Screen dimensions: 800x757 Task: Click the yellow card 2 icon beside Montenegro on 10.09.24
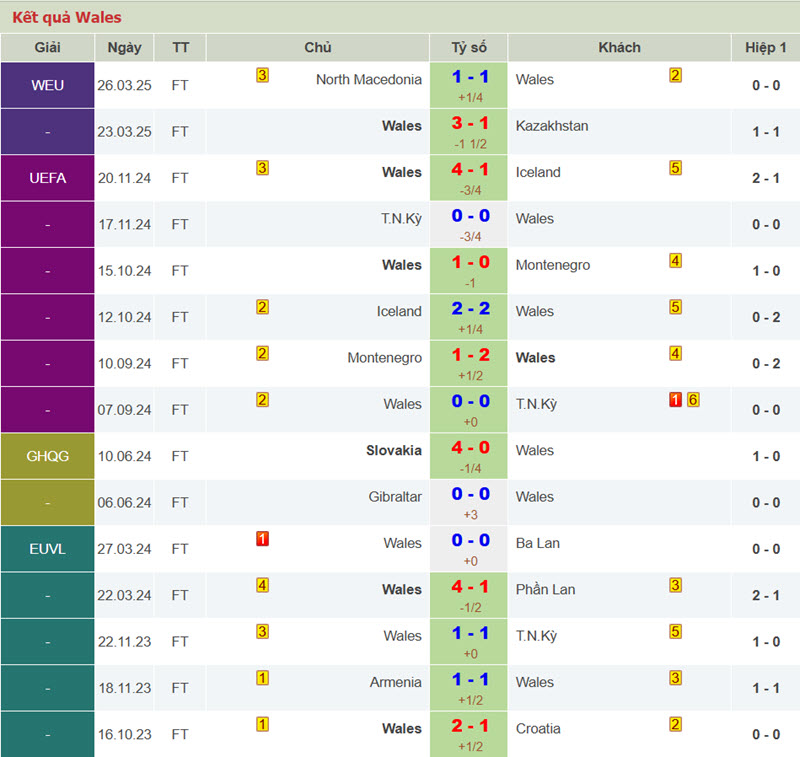262,354
